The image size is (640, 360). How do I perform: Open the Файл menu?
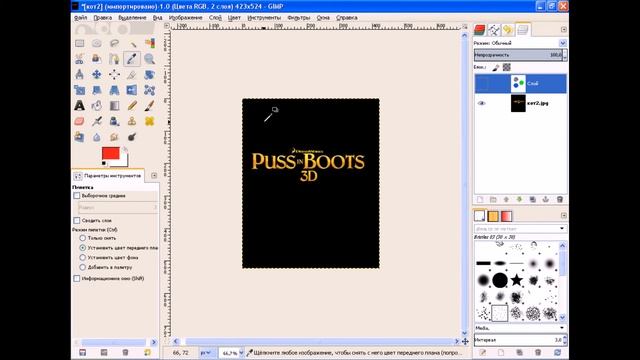coord(80,18)
